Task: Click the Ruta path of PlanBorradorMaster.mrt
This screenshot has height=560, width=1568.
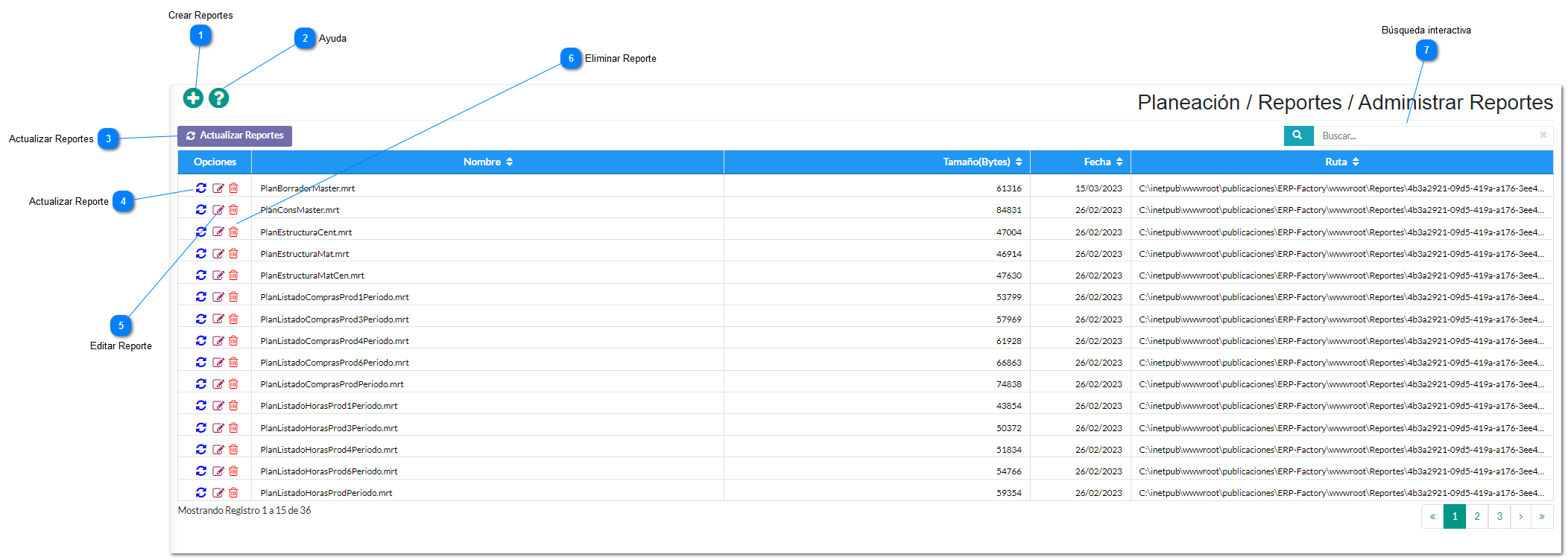Action: (x=1341, y=188)
